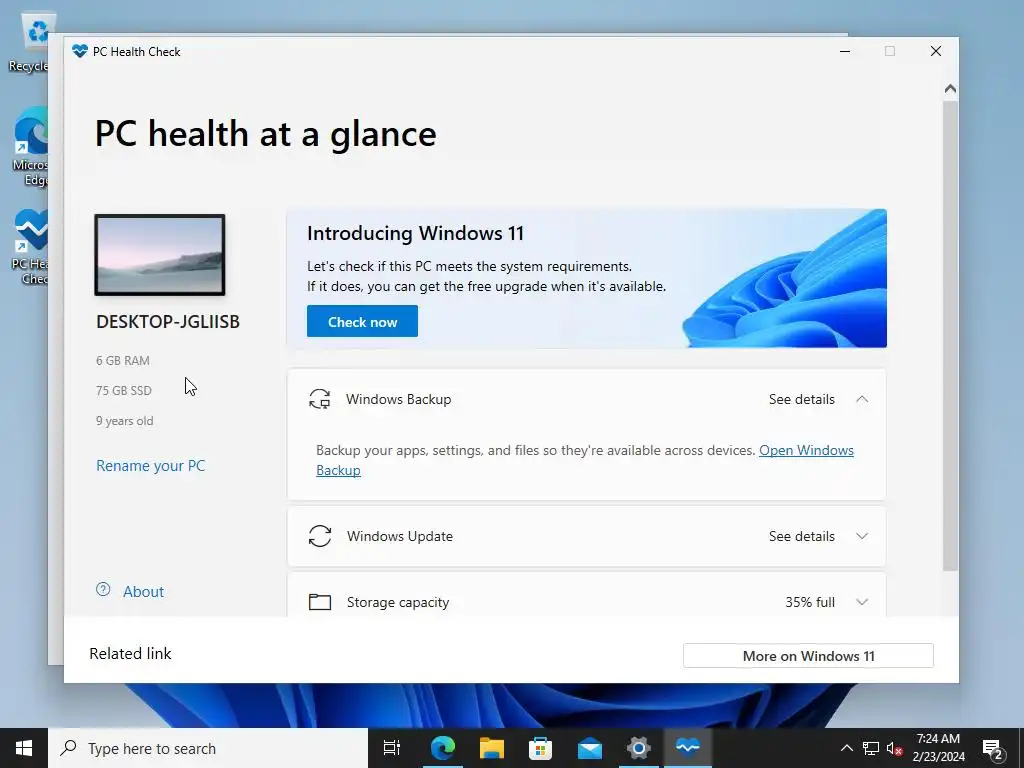This screenshot has height=768, width=1024.
Task: Open the Microsoft Edge desktop shortcut
Action: pyautogui.click(x=31, y=147)
